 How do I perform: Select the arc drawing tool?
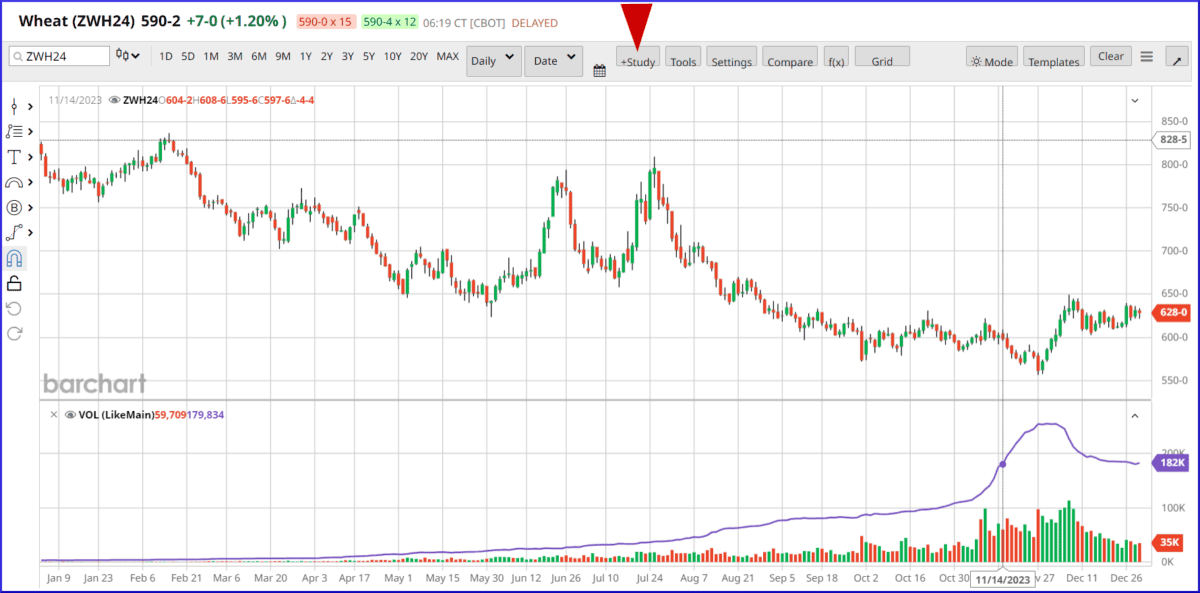[14, 182]
